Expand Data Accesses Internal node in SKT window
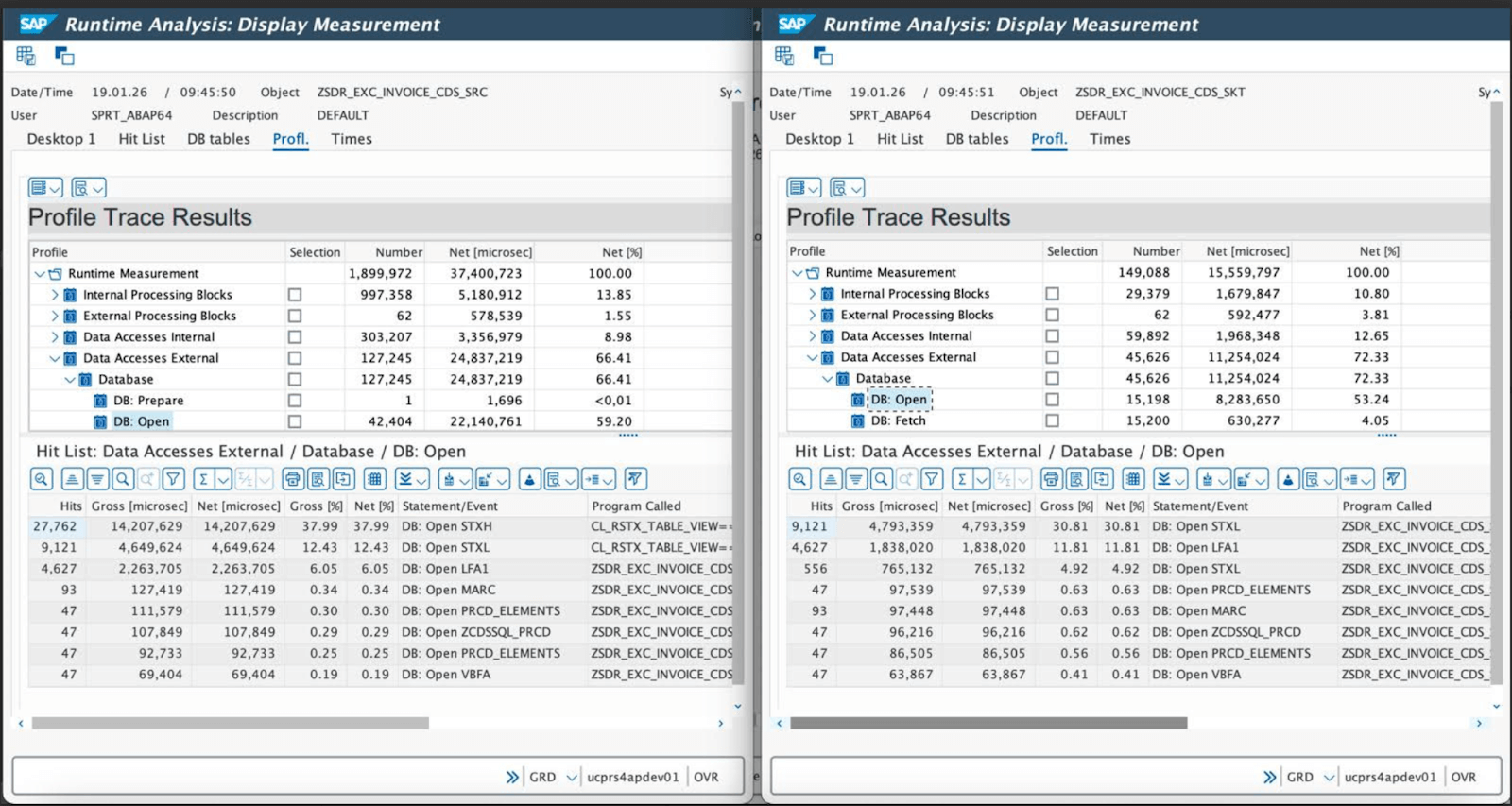Image resolution: width=1512 pixels, height=806 pixels. [x=813, y=335]
